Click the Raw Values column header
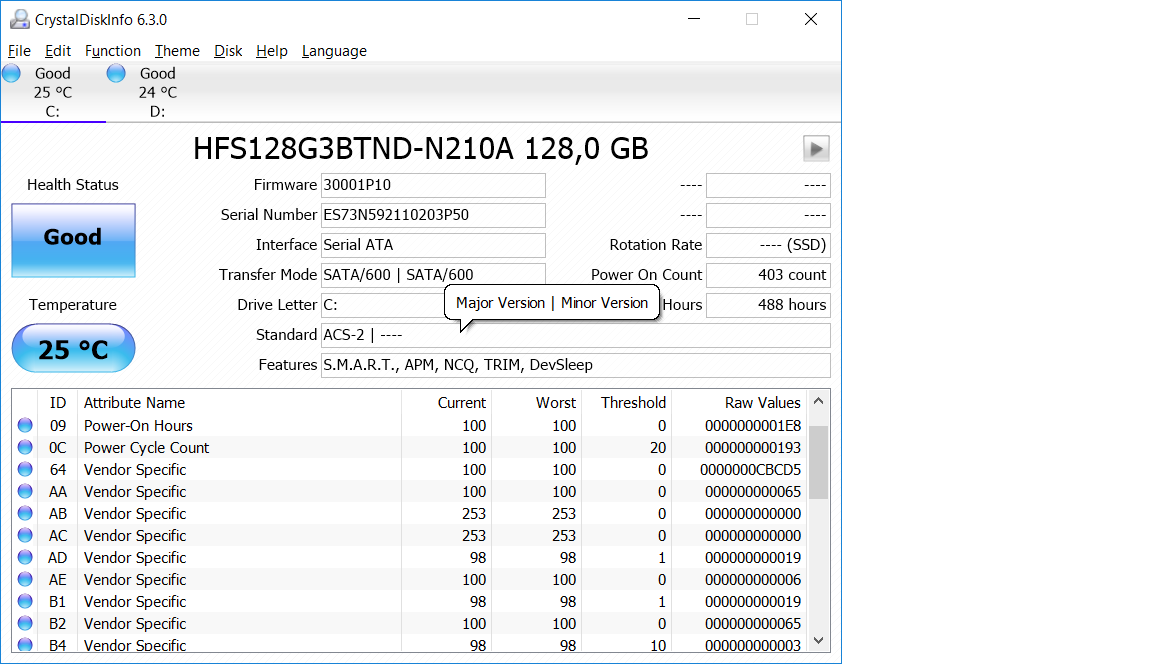The height and width of the screenshot is (664, 1152). tap(762, 403)
